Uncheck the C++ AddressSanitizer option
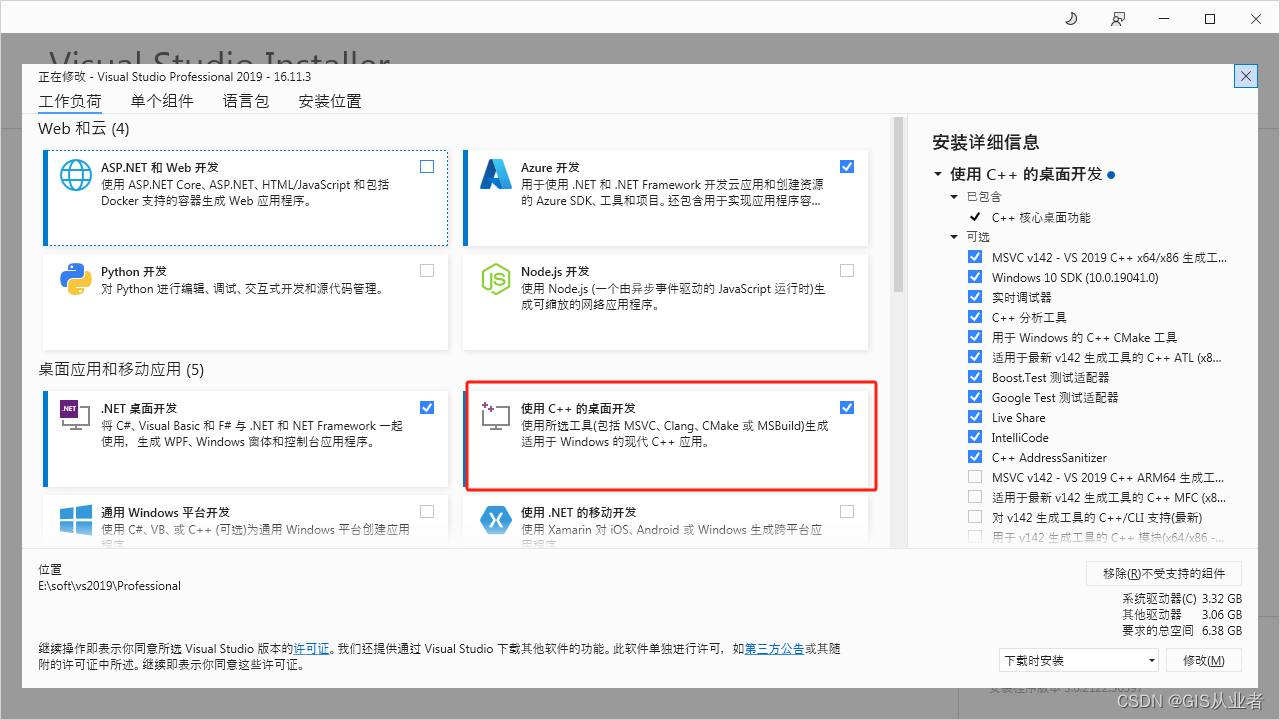Screen dimensions: 1280x720 point(975,457)
